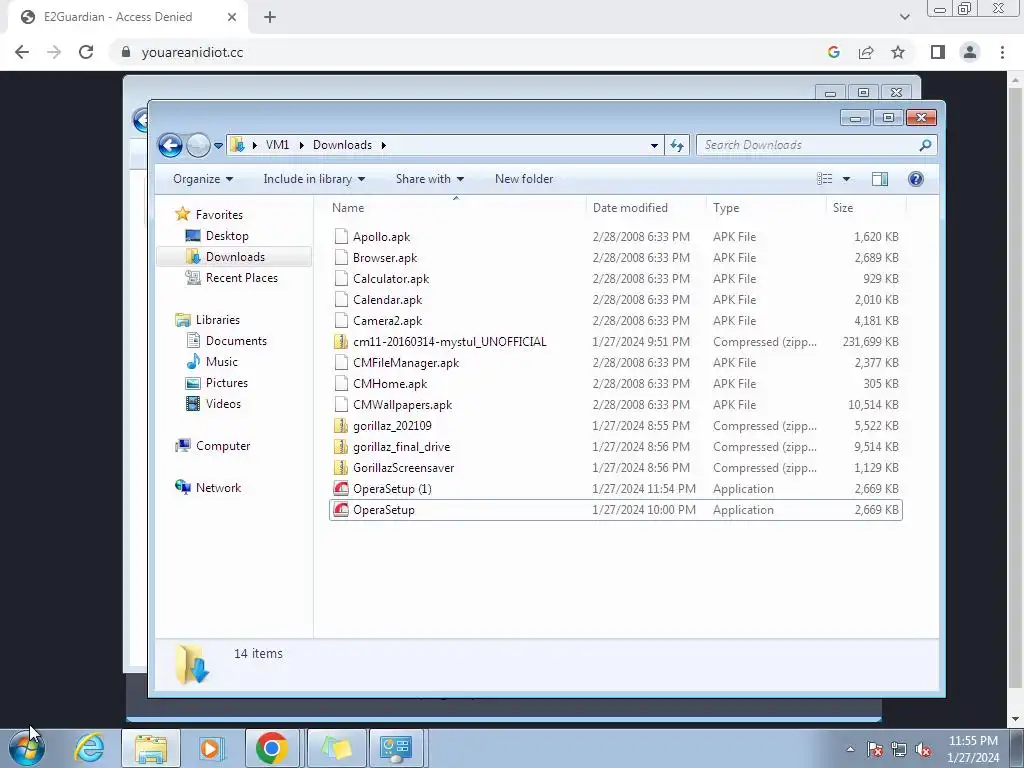Toggle the Chrome side panel icon
This screenshot has width=1024, height=768.
[938, 52]
